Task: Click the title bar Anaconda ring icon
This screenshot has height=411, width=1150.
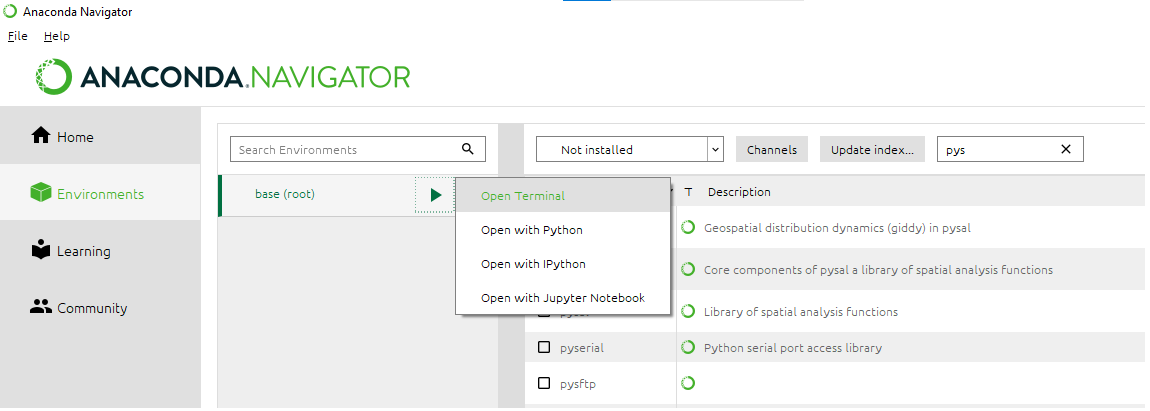Action: coord(10,12)
